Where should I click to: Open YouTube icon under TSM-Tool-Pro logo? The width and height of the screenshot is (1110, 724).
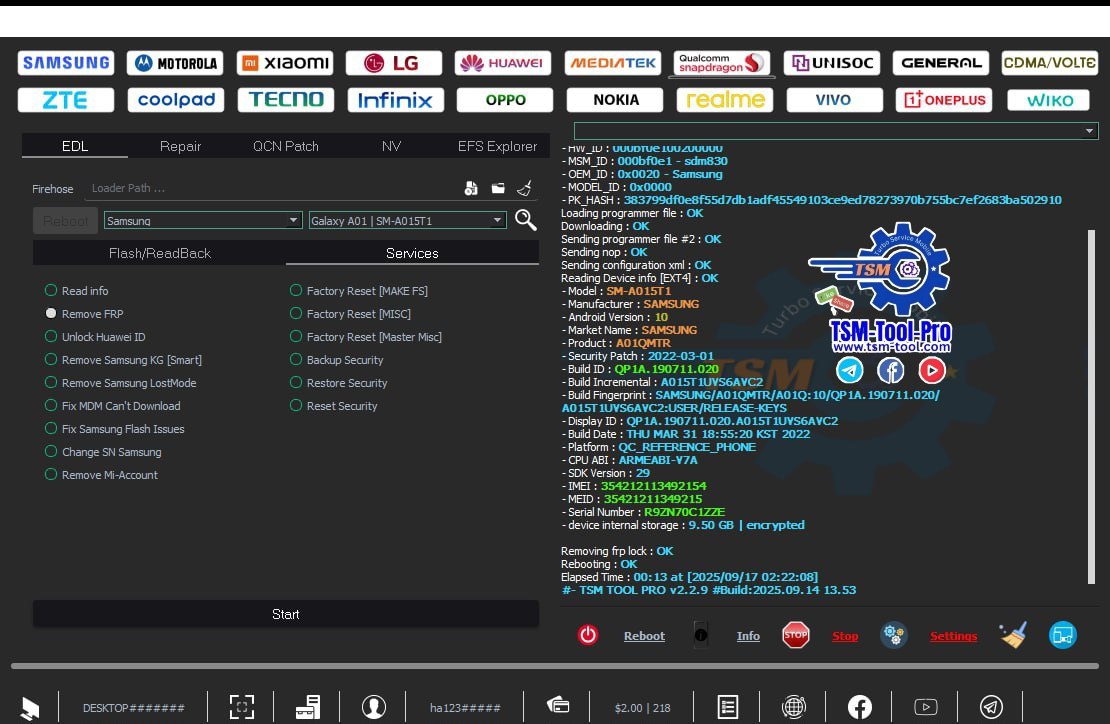(932, 370)
